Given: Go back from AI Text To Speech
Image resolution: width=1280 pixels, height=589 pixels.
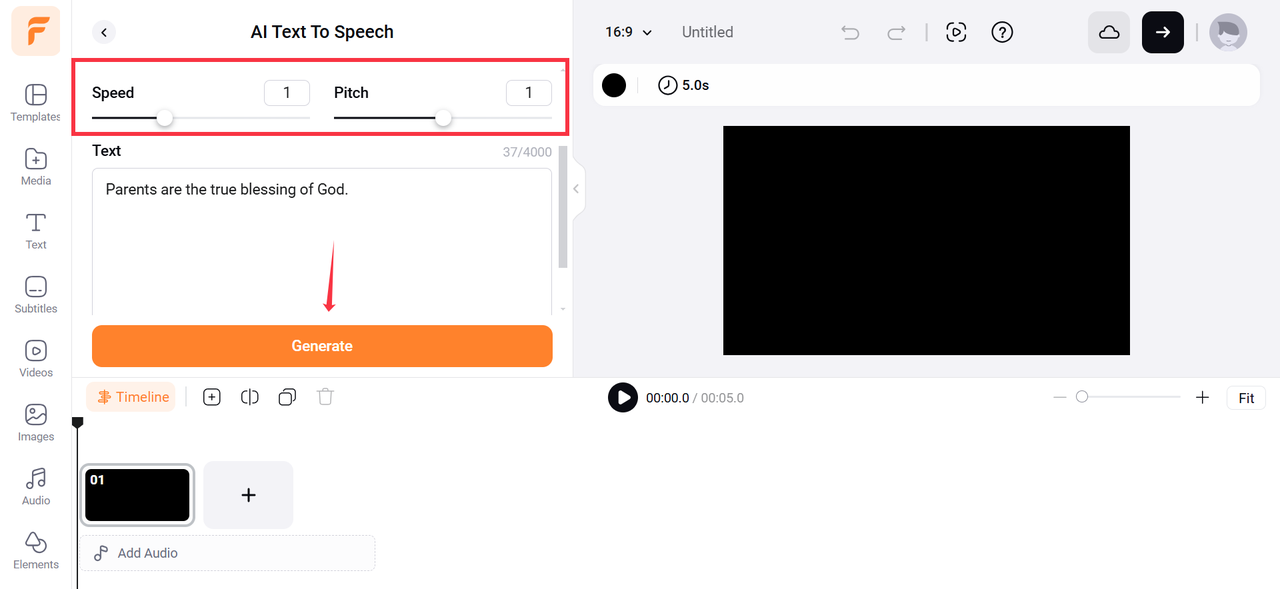Looking at the screenshot, I should tap(104, 32).
